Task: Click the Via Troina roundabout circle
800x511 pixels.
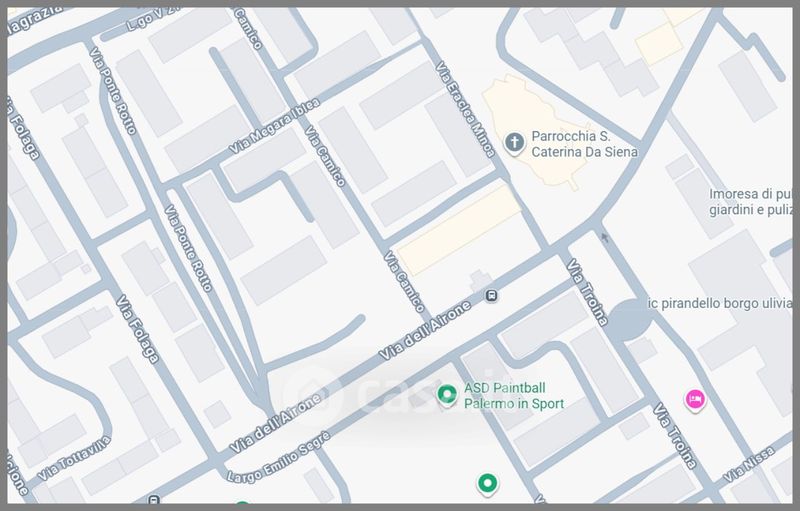Action: (x=628, y=321)
